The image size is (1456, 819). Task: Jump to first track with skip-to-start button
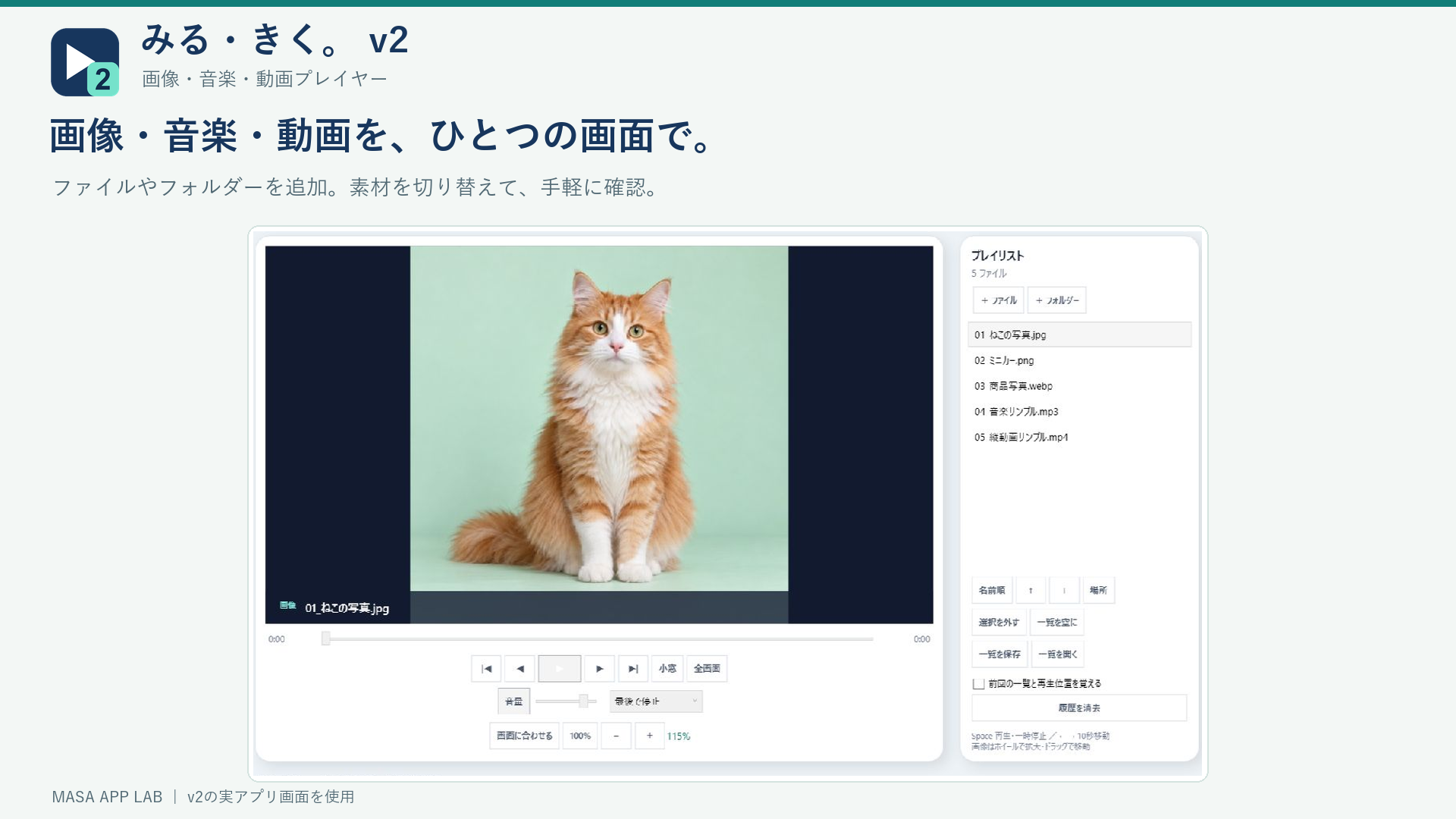[486, 669]
